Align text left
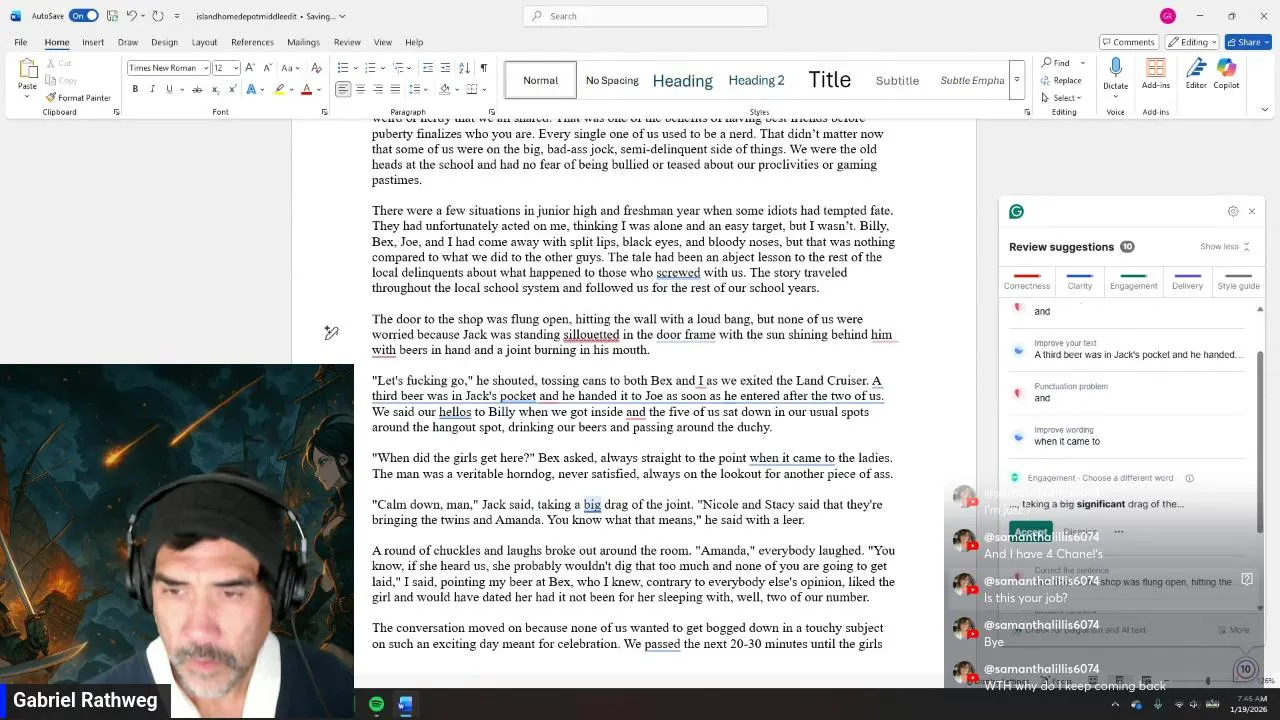This screenshot has height=720, width=1280. pos(343,90)
